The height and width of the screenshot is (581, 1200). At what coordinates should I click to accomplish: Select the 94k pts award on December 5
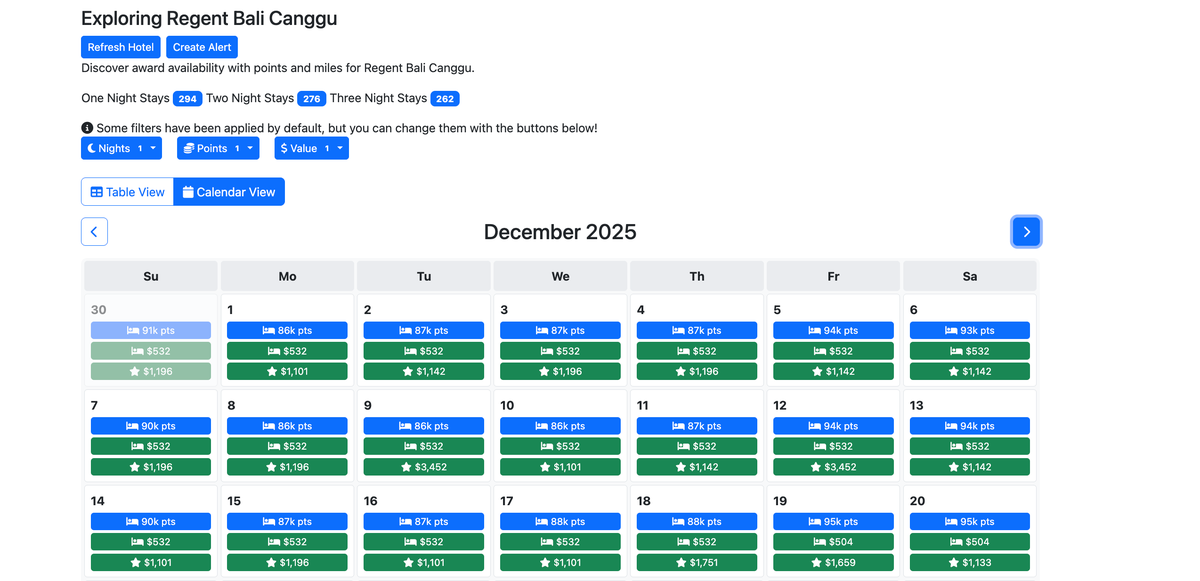[833, 331]
